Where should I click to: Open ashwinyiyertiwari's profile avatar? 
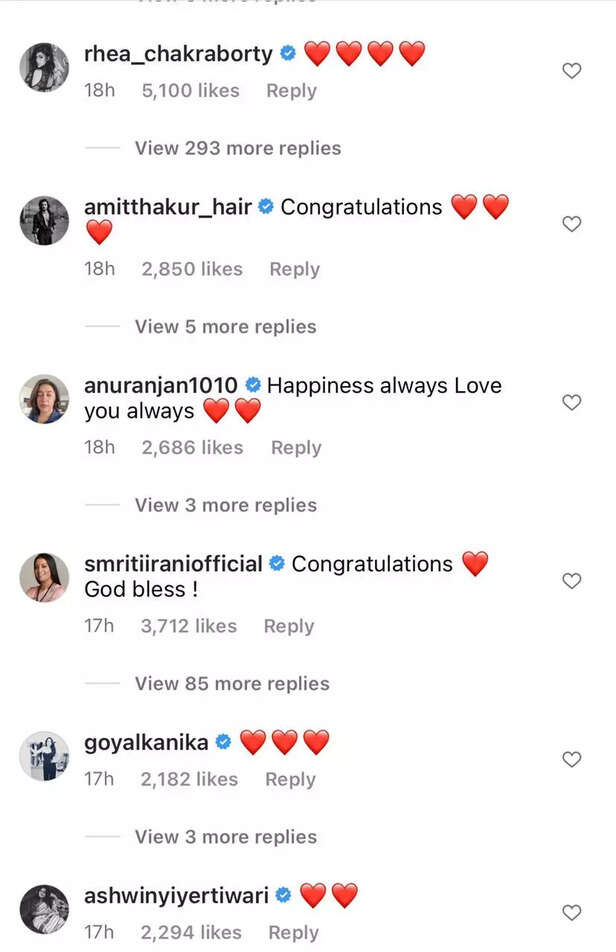[x=45, y=909]
